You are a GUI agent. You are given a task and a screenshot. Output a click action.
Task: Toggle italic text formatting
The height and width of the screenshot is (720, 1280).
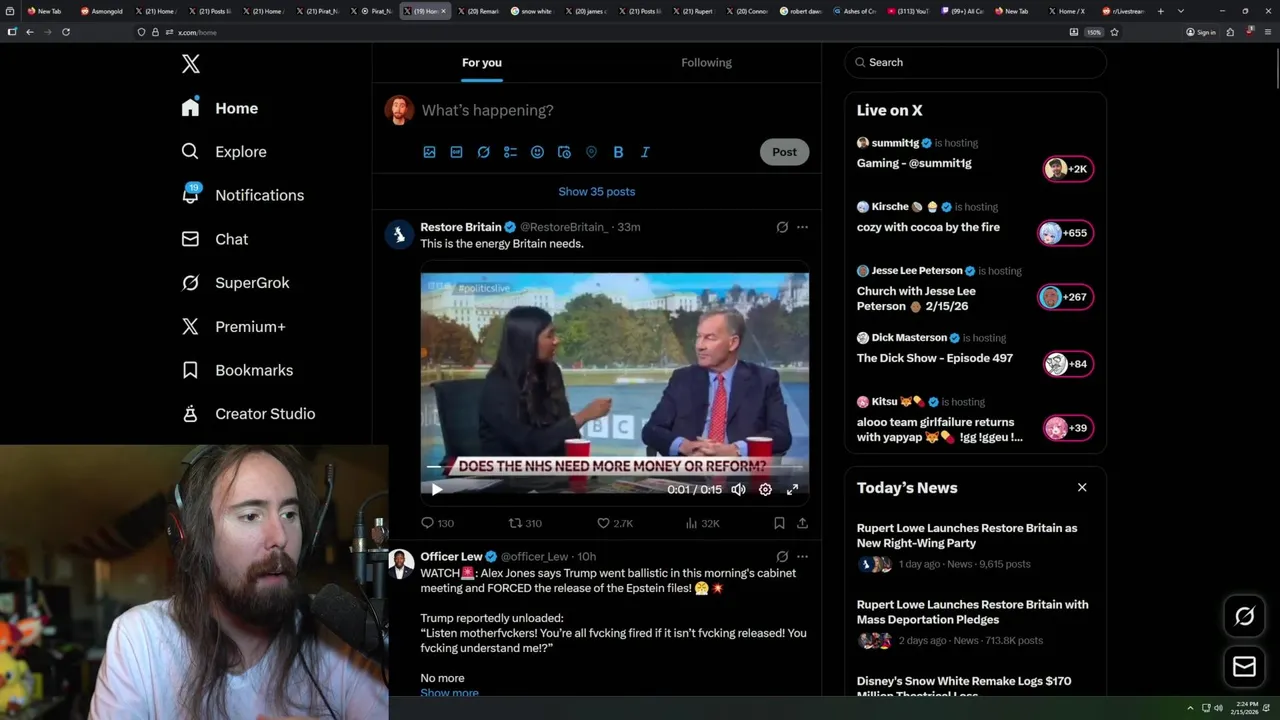645,152
